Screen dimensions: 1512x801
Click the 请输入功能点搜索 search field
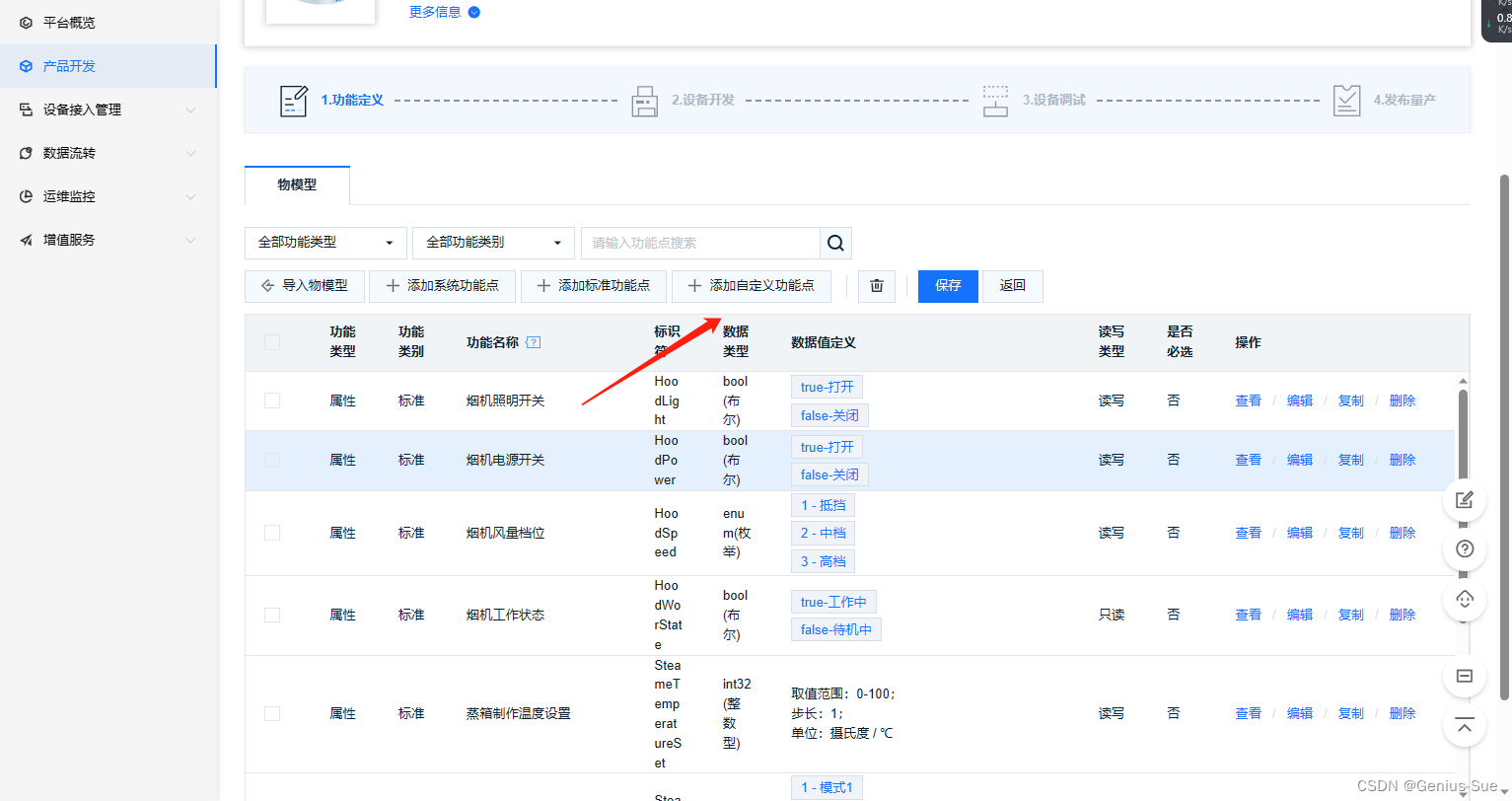click(x=700, y=243)
